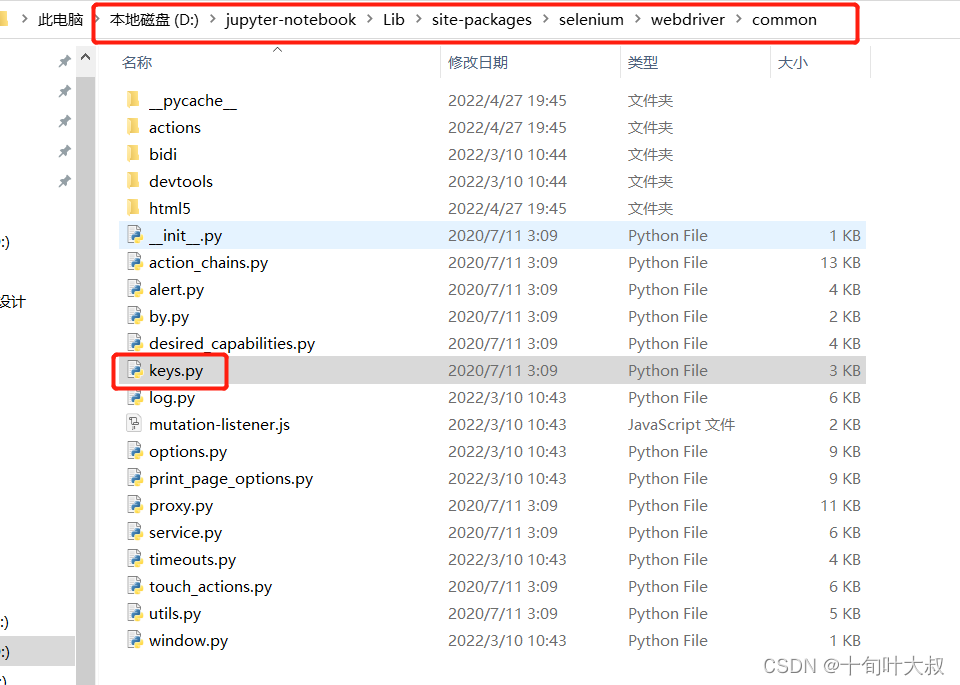The width and height of the screenshot is (960, 685).
Task: Click the file name timeouts.py
Action: (192, 560)
